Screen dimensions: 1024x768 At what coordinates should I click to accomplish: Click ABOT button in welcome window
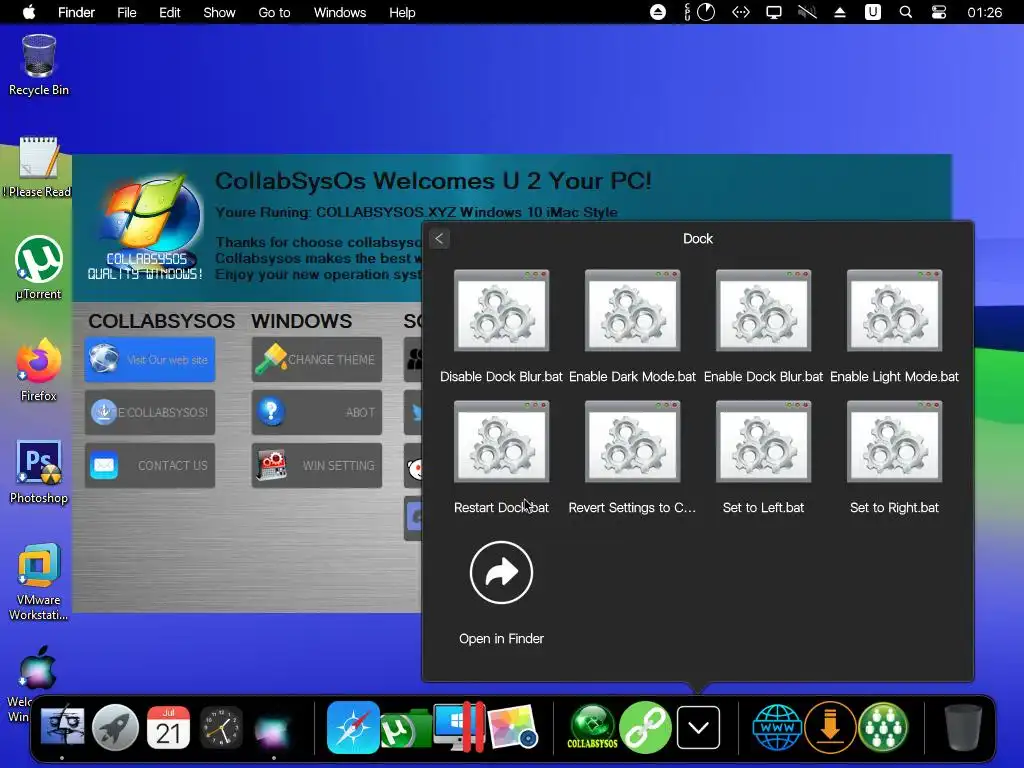(317, 412)
